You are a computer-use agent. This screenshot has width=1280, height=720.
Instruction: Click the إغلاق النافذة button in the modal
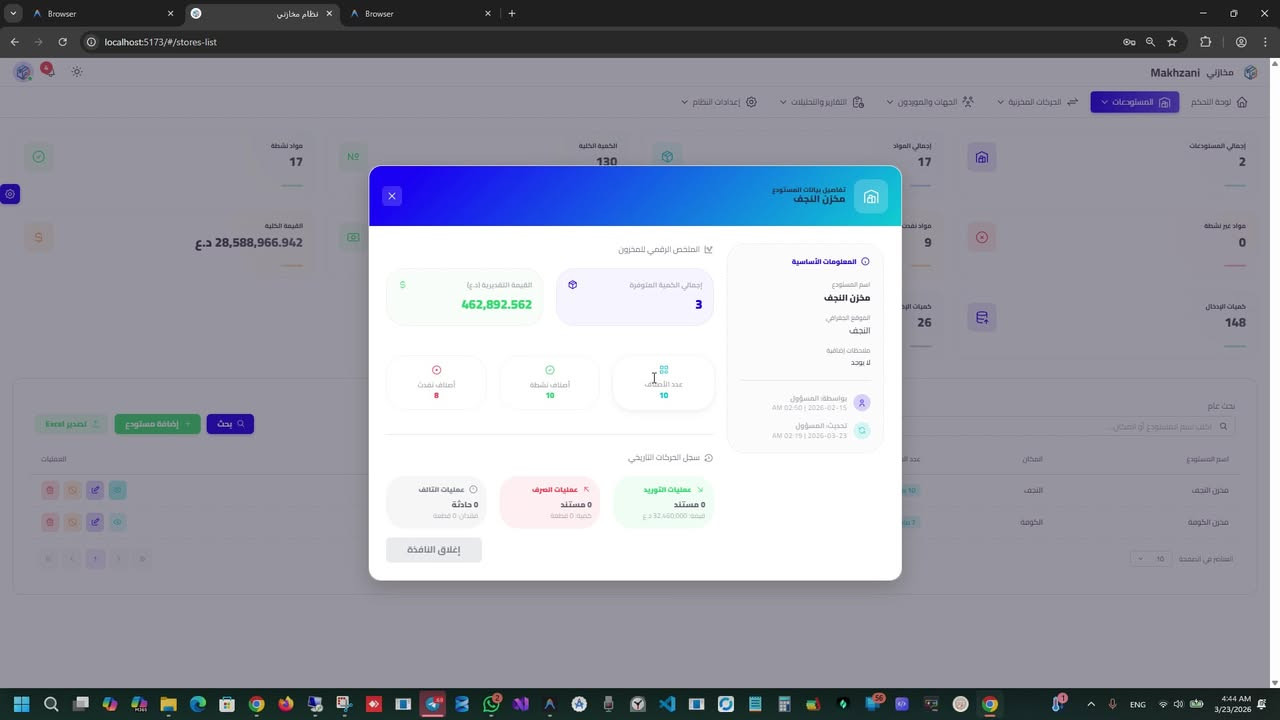(433, 549)
